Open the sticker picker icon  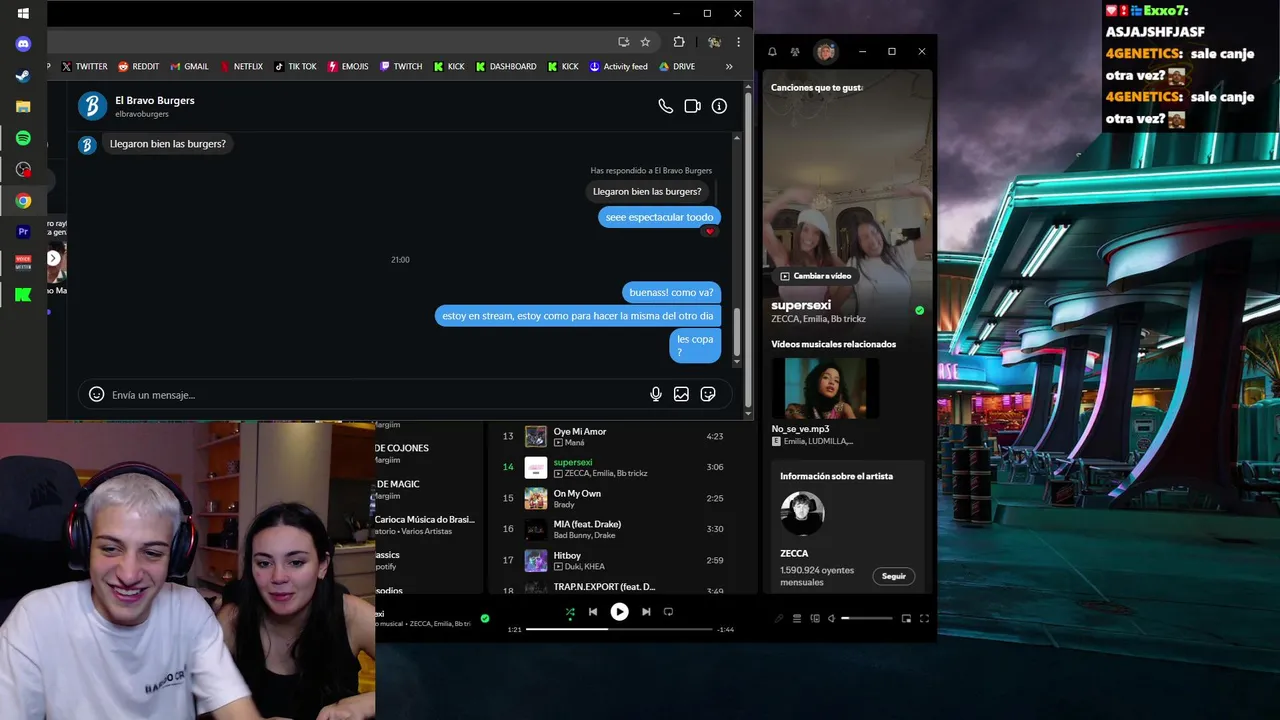pyautogui.click(x=708, y=394)
